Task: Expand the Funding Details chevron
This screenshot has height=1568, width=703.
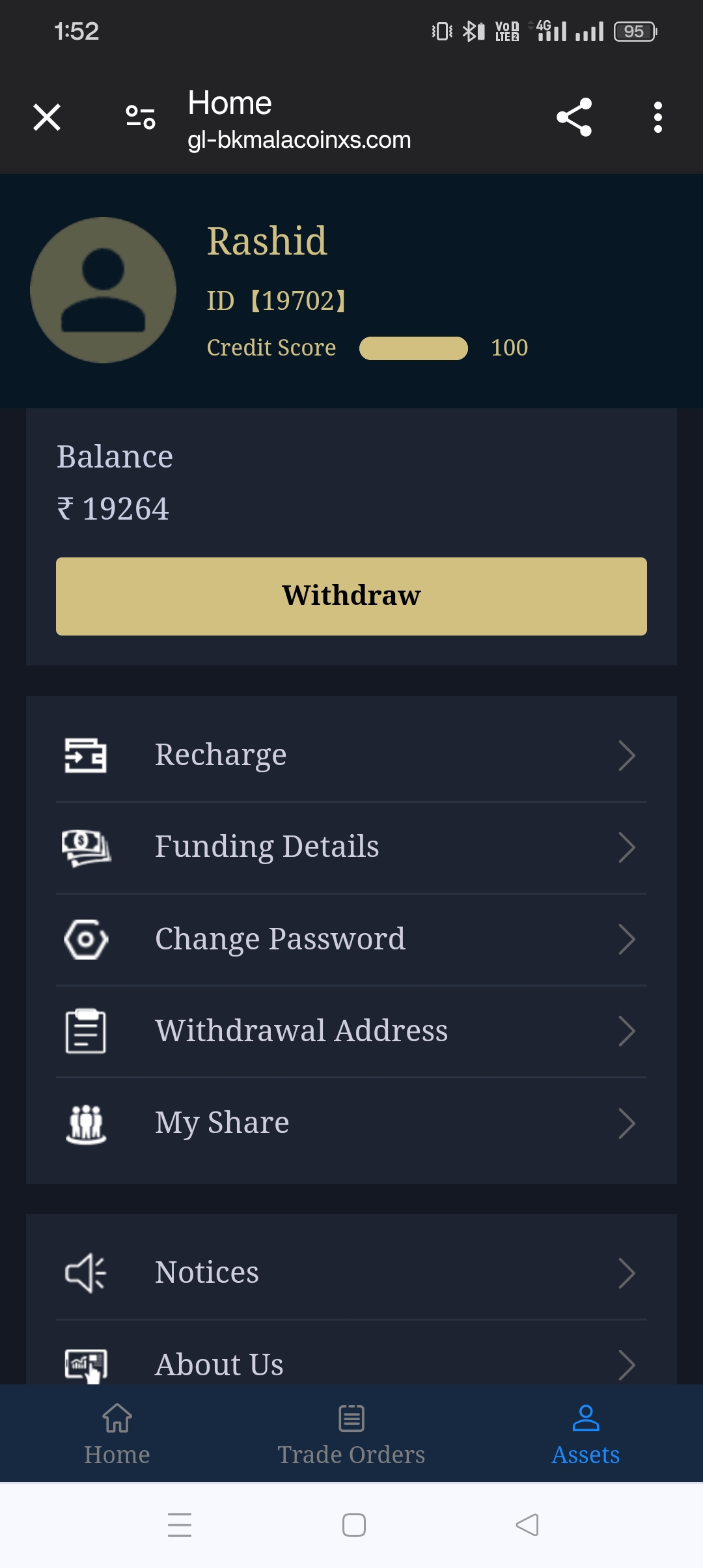Action: pyautogui.click(x=626, y=847)
